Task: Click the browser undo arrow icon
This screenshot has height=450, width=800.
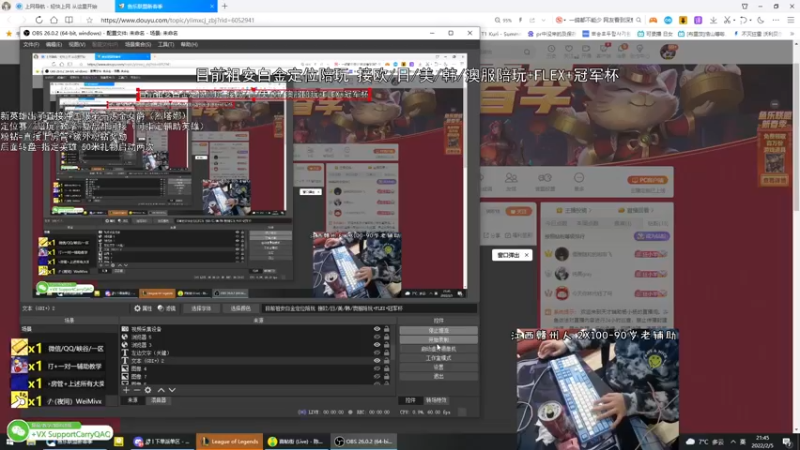Action: point(743,20)
